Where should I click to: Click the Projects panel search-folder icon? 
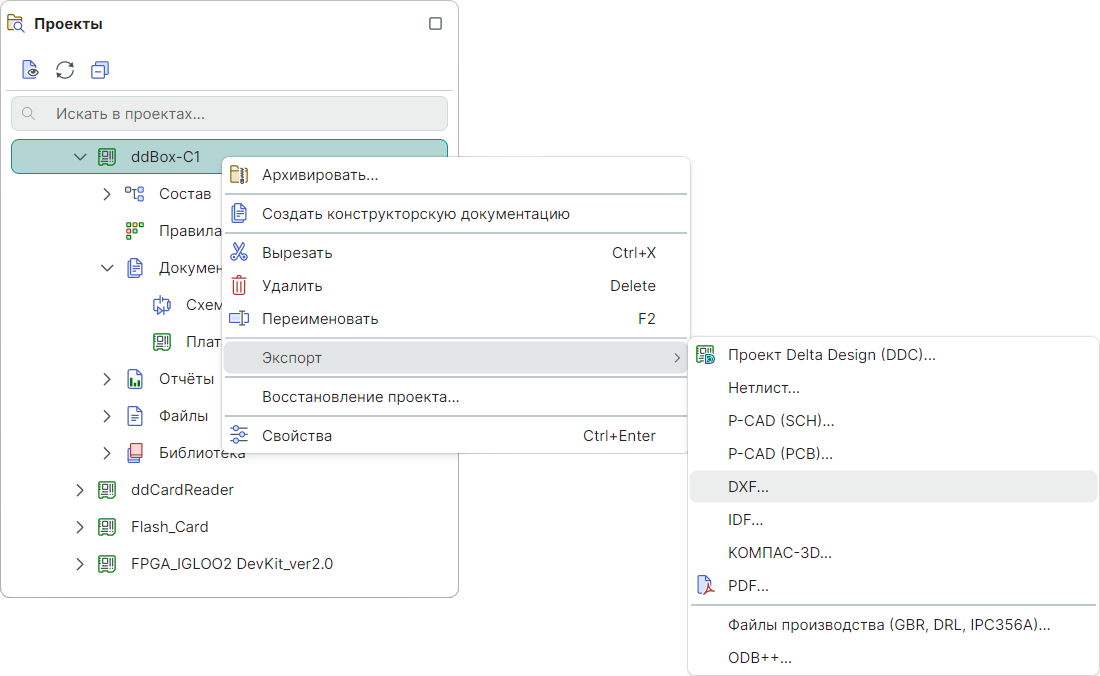click(x=16, y=24)
